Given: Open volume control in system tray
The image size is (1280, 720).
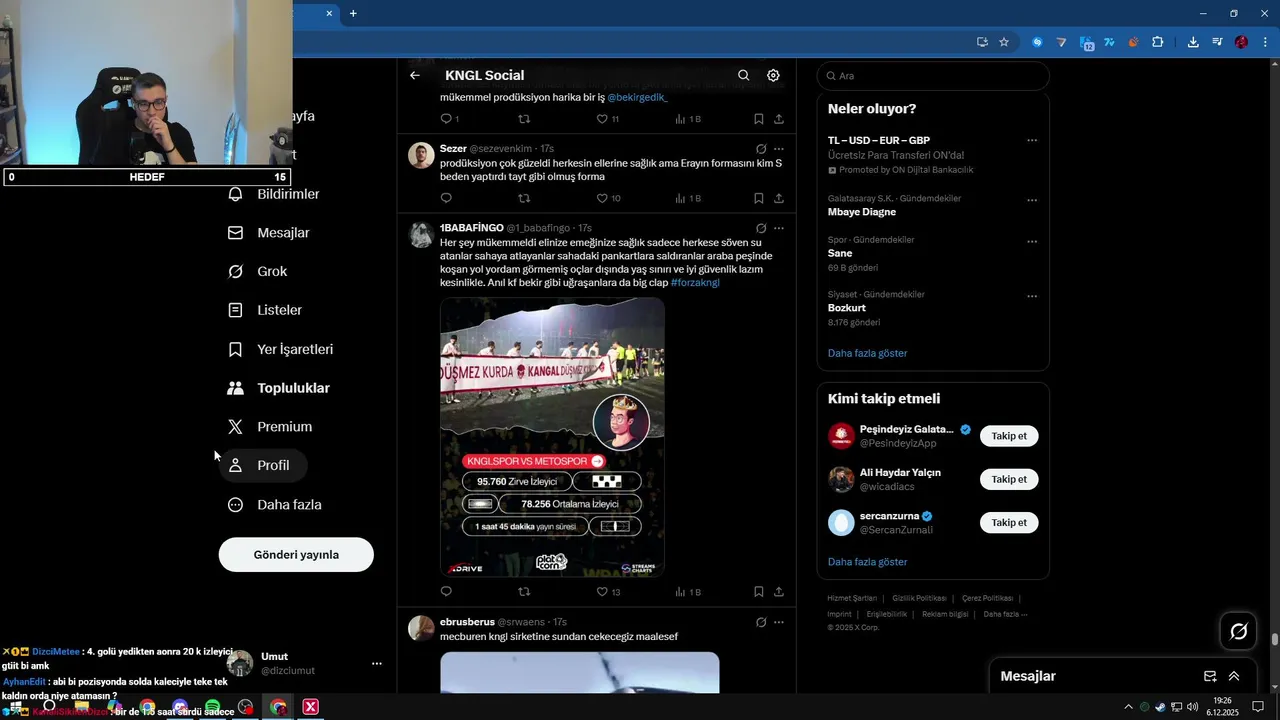Looking at the screenshot, I should [1192, 707].
